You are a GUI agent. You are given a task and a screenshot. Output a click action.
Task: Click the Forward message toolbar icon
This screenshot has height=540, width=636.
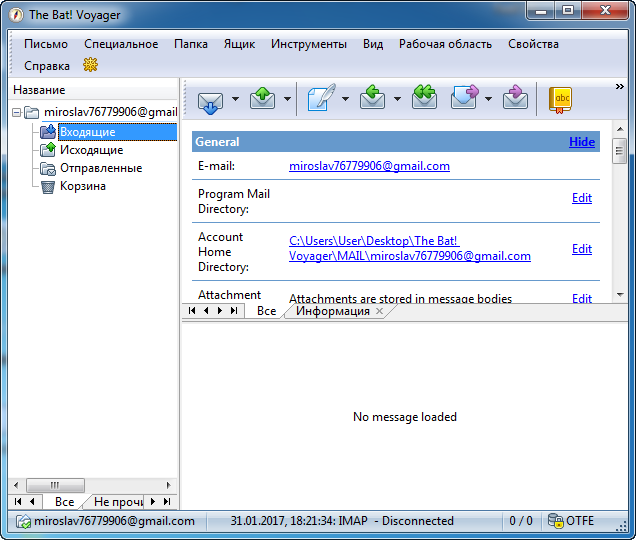point(464,97)
